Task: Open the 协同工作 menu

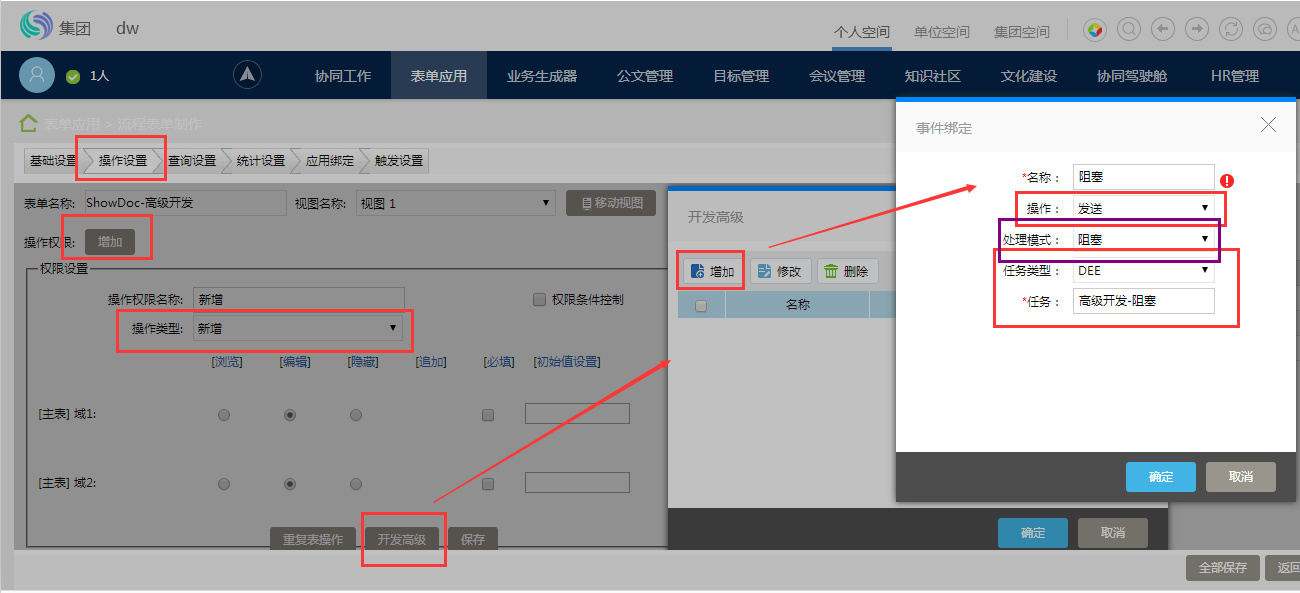Action: tap(342, 76)
